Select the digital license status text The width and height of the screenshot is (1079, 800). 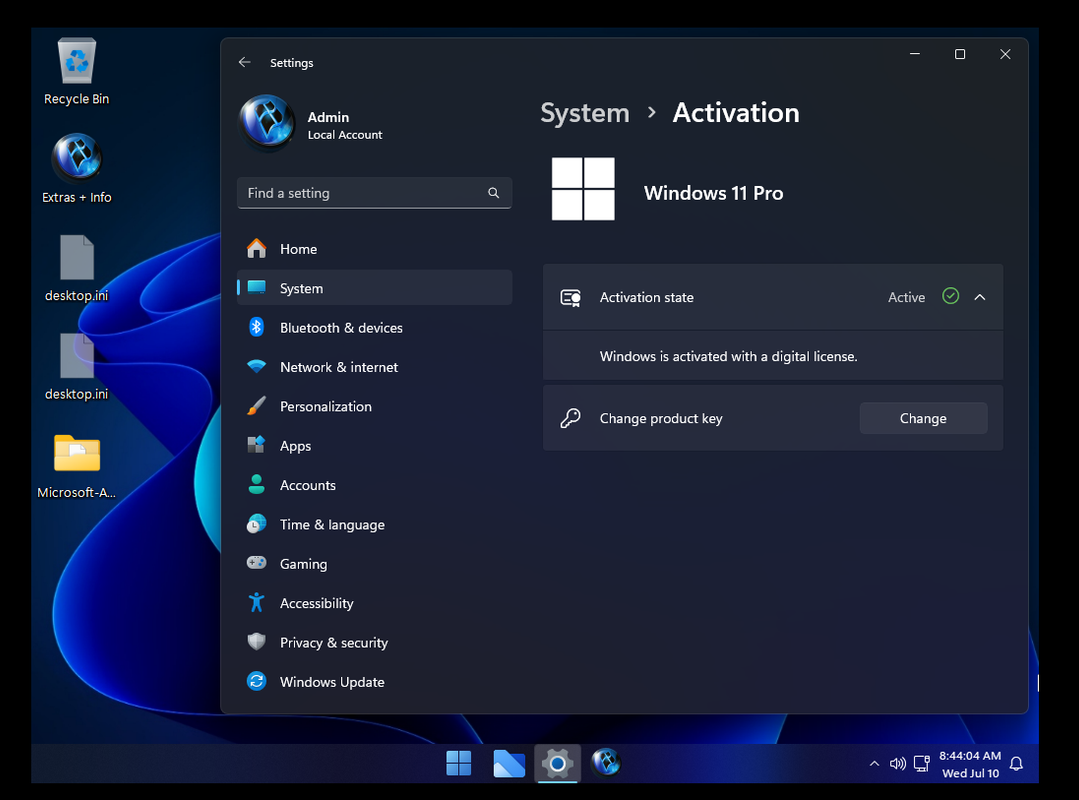728,356
